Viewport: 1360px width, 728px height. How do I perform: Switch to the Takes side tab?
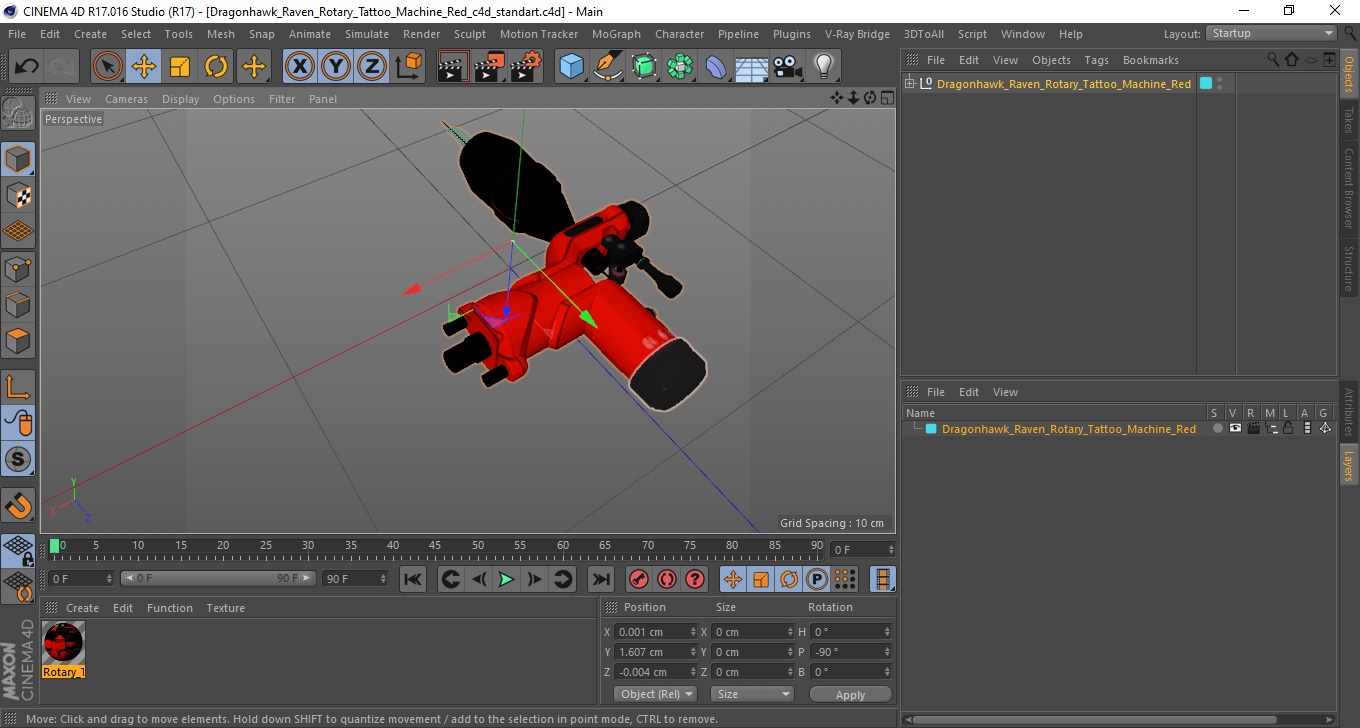[x=1348, y=120]
